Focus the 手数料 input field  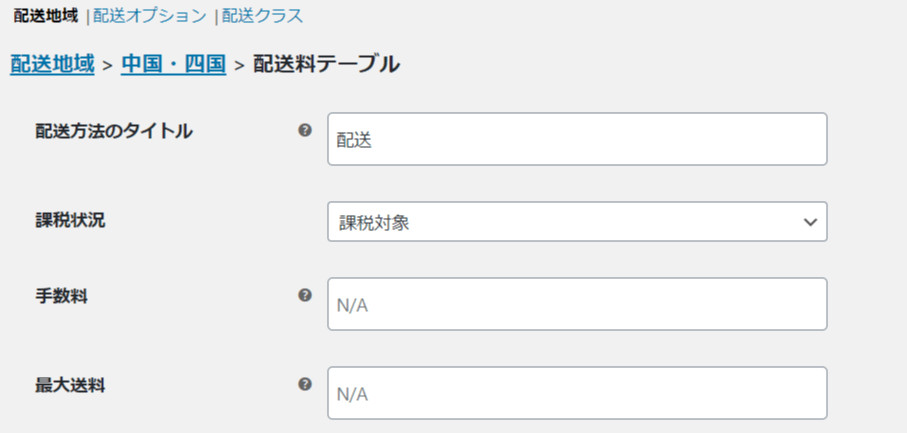tap(577, 304)
